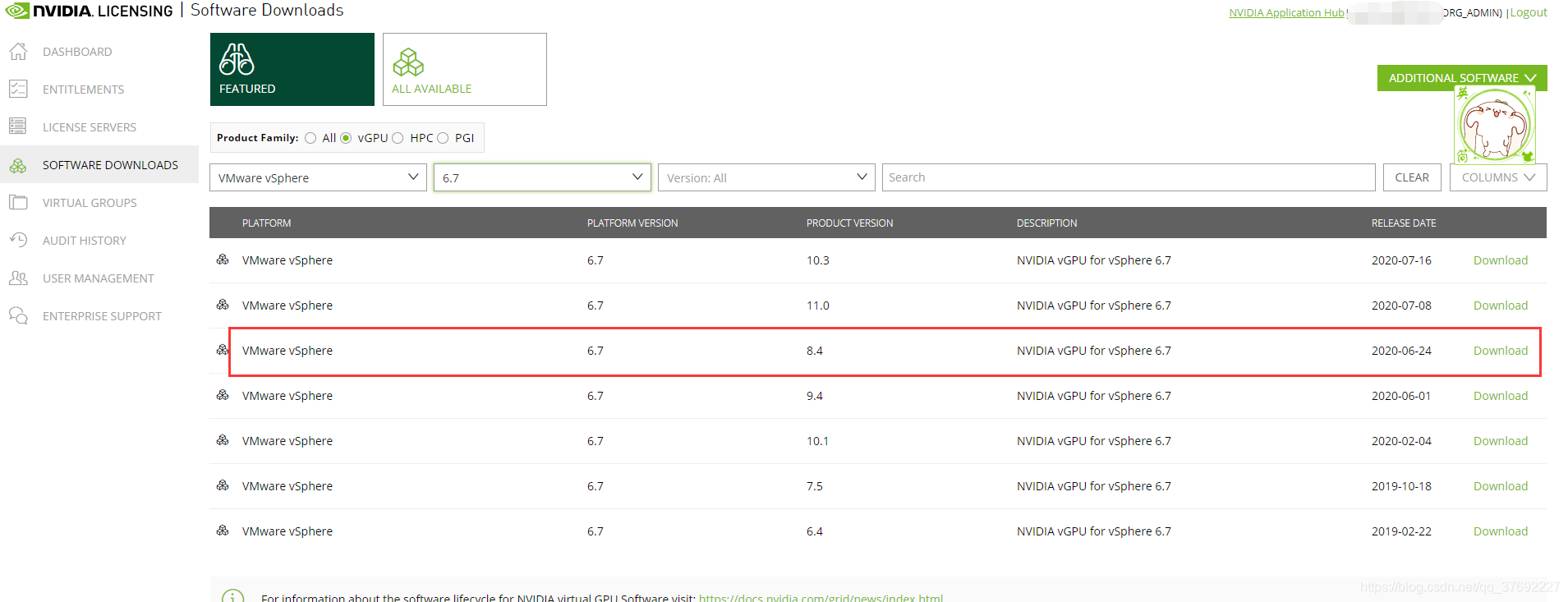Screen dimensions: 1568x602
Task: Download vGPU version 7.5
Action: coord(1501,486)
